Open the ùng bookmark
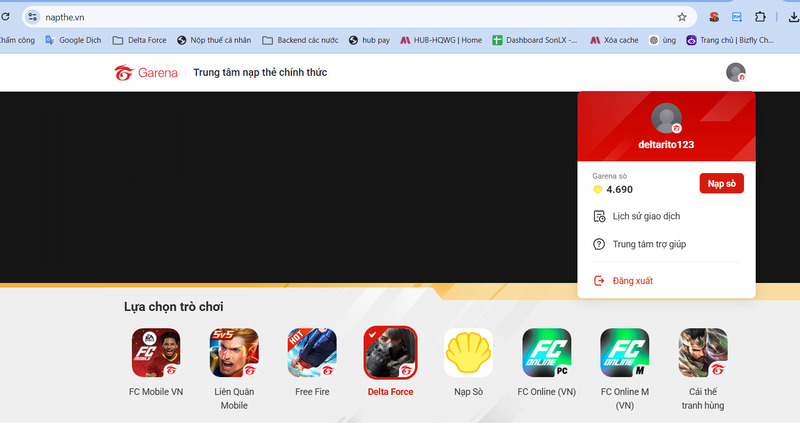 click(662, 40)
